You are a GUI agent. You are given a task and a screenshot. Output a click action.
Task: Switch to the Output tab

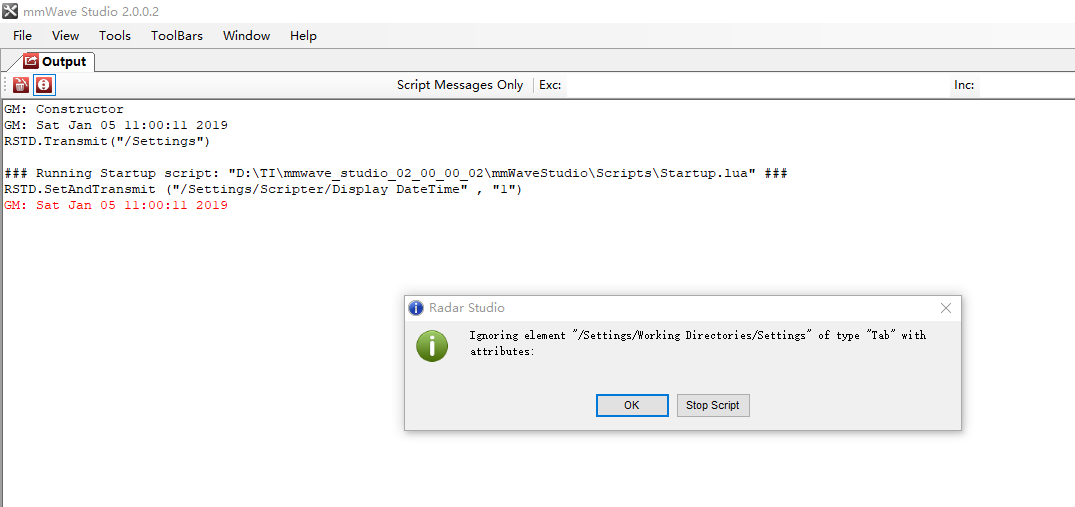pyautogui.click(x=56, y=62)
